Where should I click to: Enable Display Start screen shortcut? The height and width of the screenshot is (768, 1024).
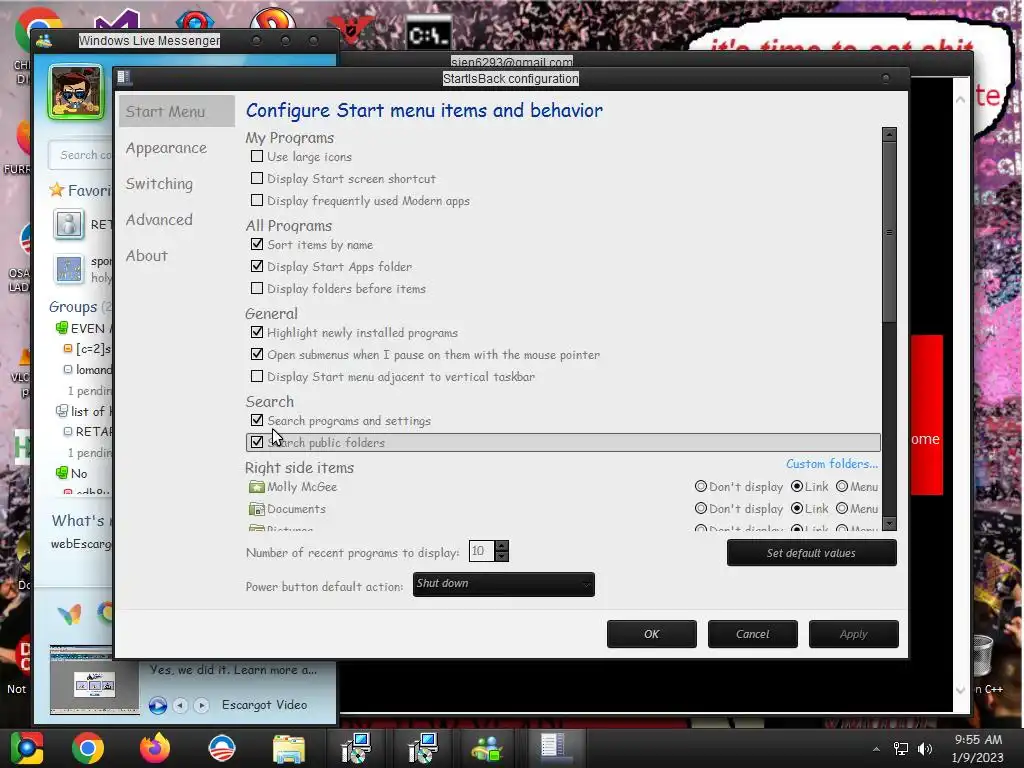[257, 178]
